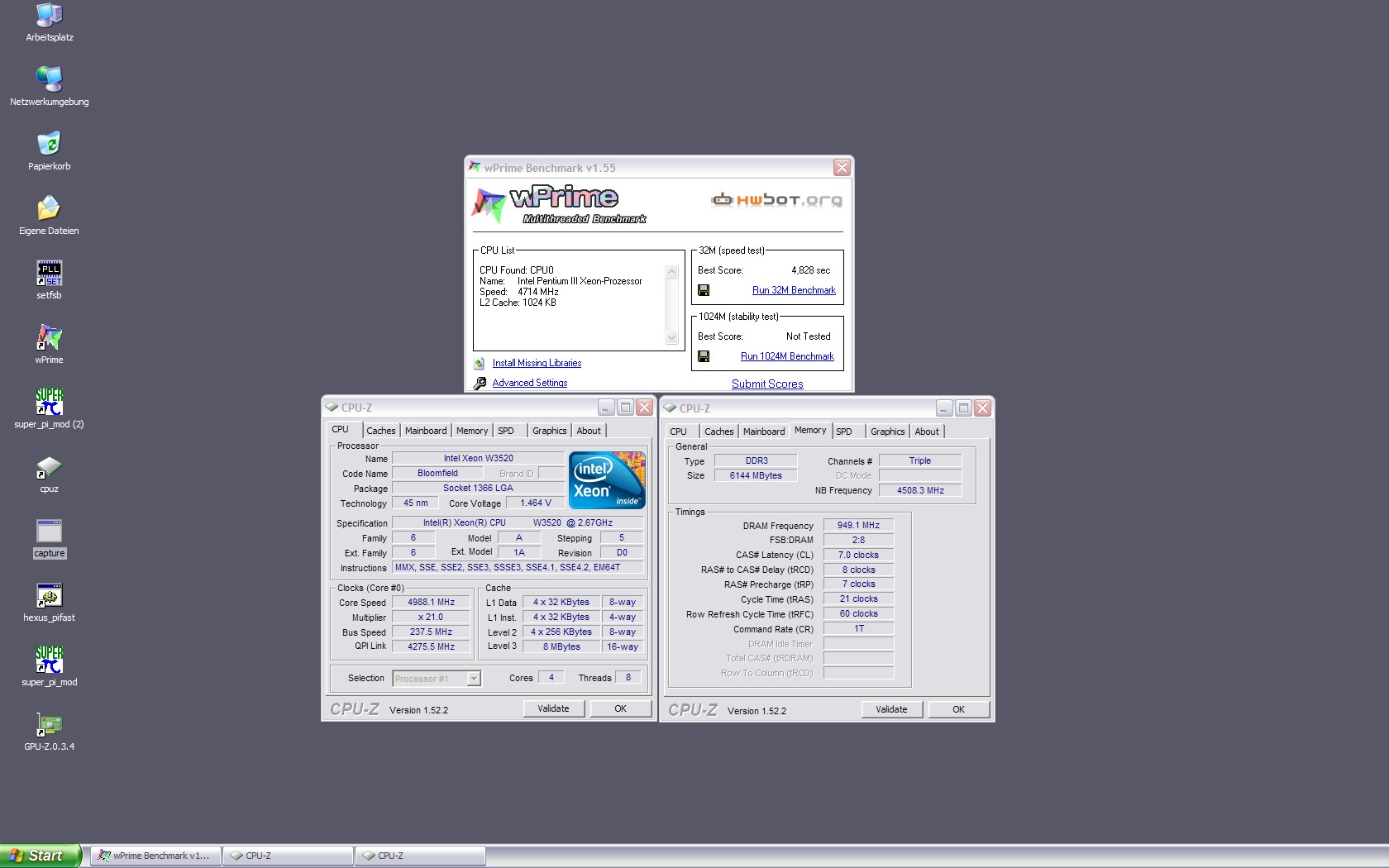Open About tab in right CPU-Z window
This screenshot has height=868, width=1389.
927,432
